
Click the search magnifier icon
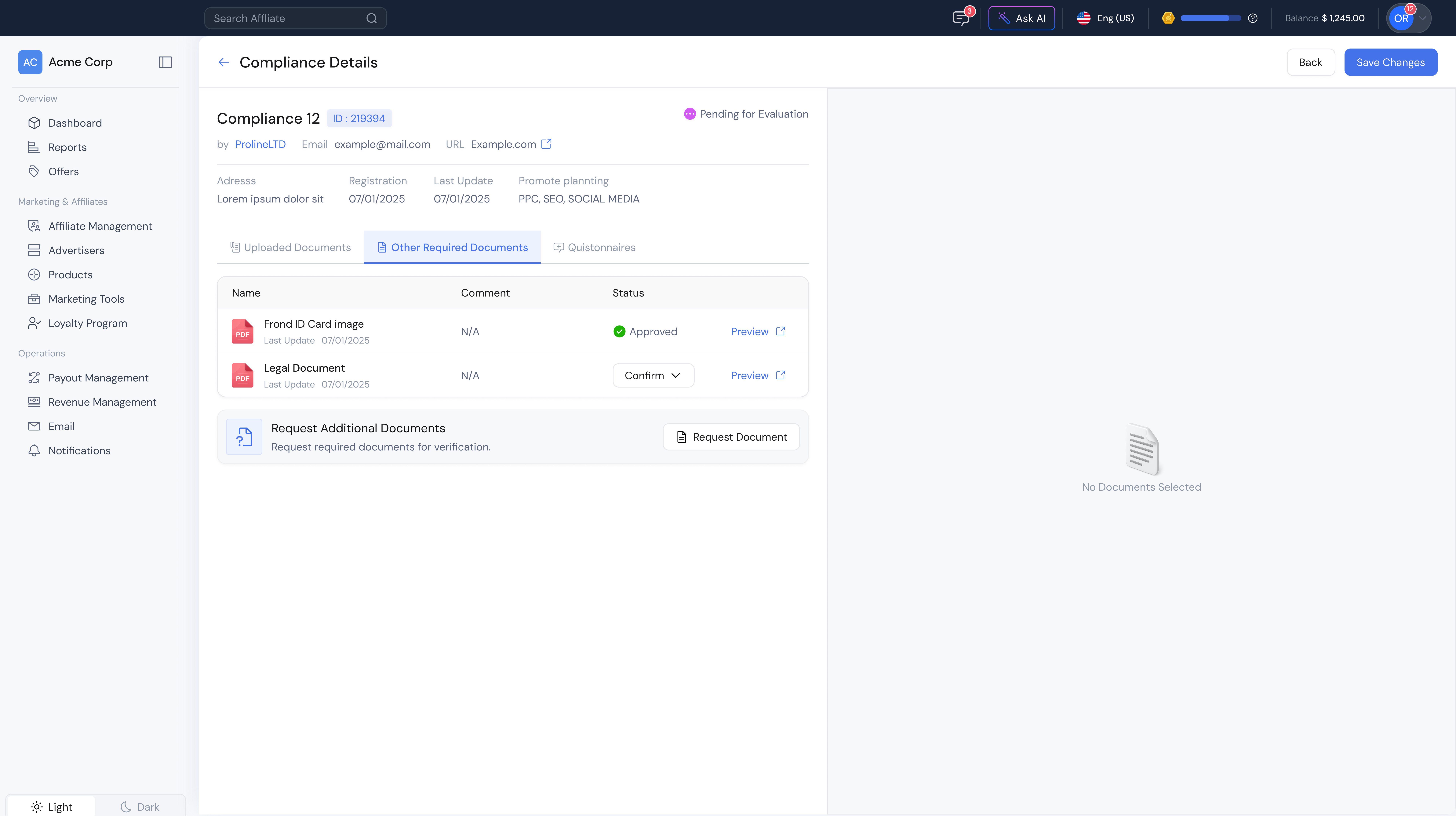371,18
